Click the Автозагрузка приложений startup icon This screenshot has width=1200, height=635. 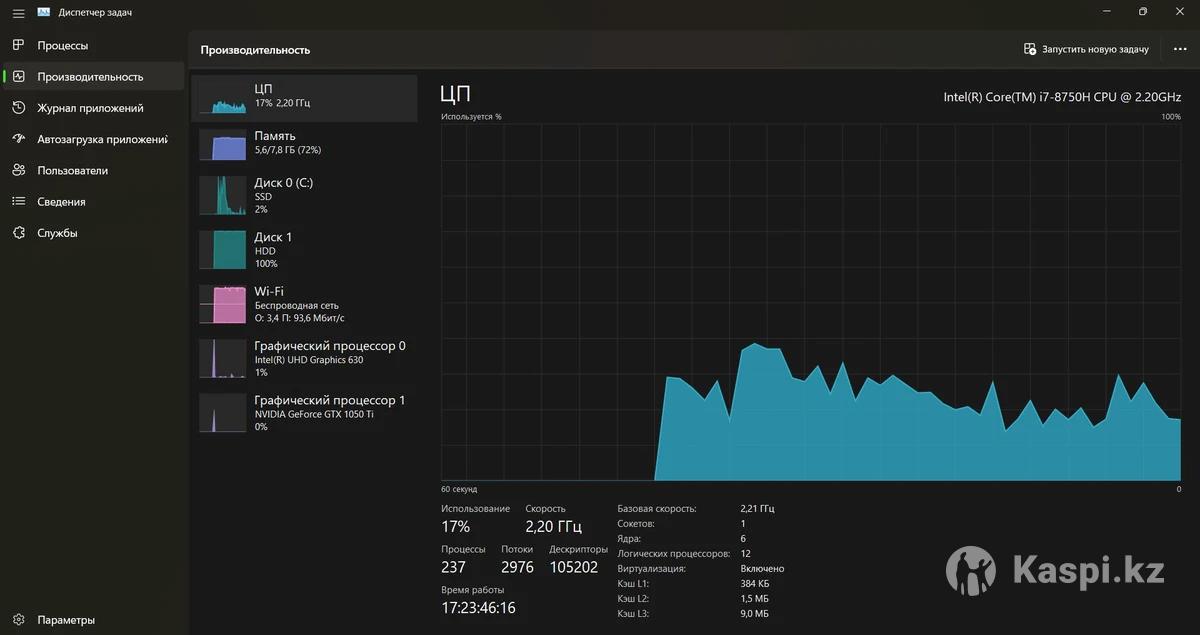[18, 139]
